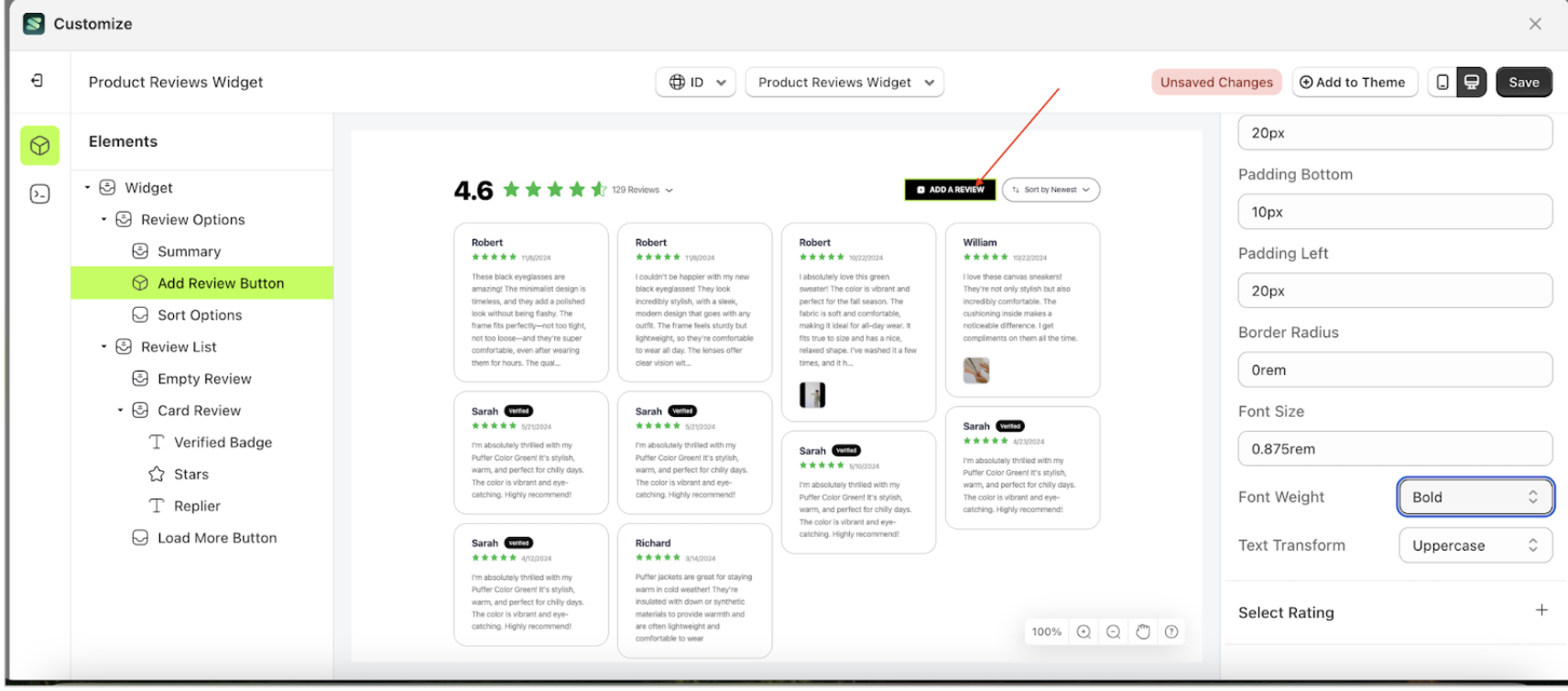Open the Font Weight Bold dropdown
Viewport: 1568px width, 691px height.
[1475, 497]
